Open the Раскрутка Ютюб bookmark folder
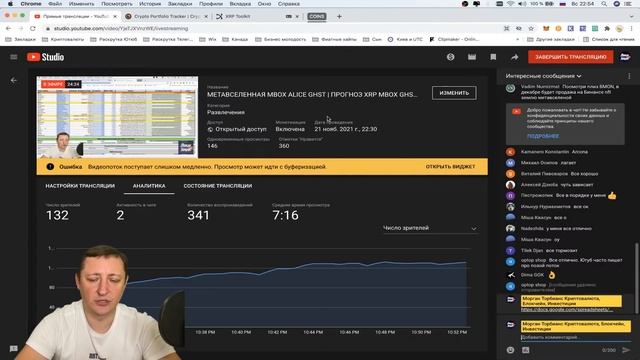 tap(114, 39)
